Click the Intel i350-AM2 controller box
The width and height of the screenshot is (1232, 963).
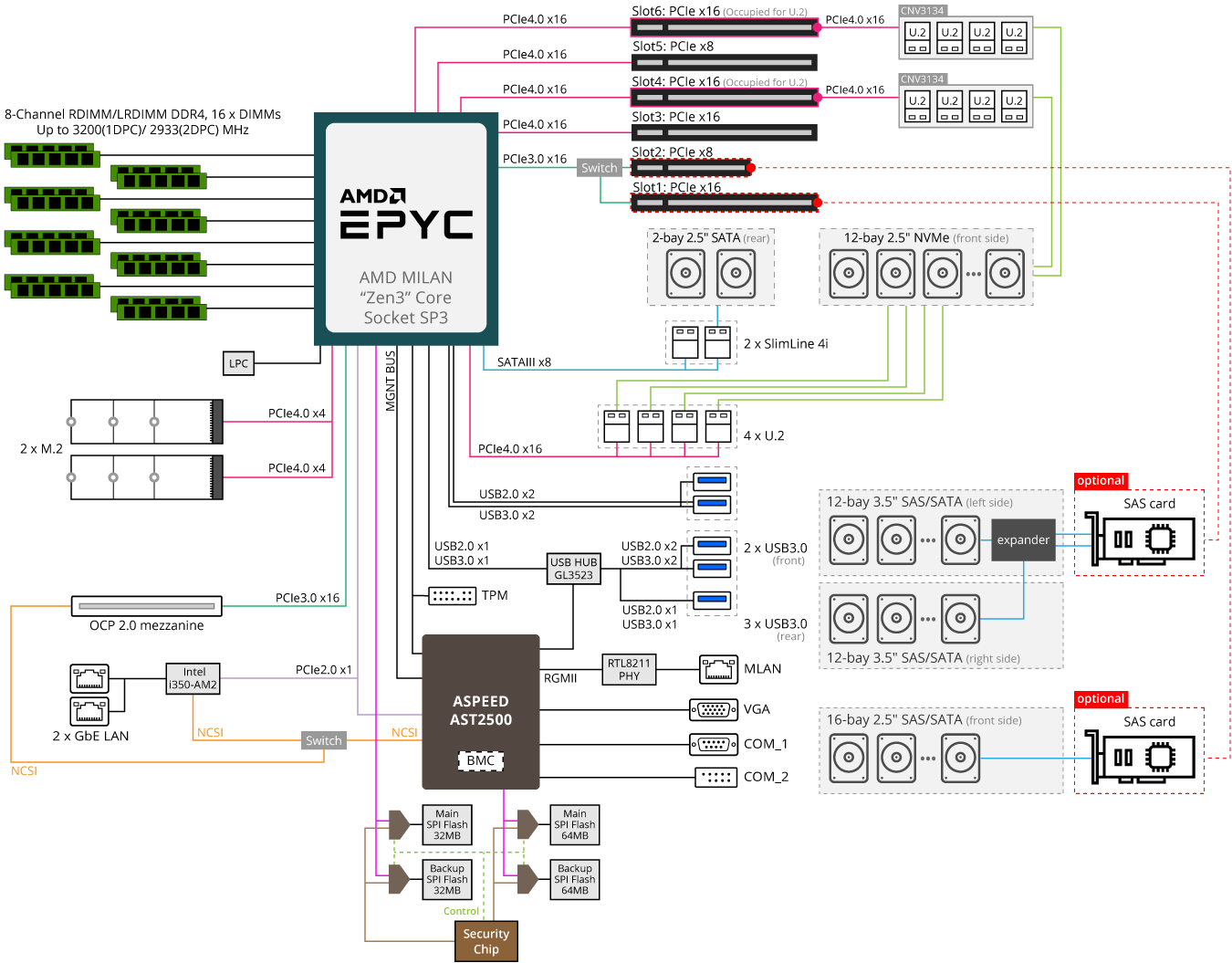click(193, 678)
